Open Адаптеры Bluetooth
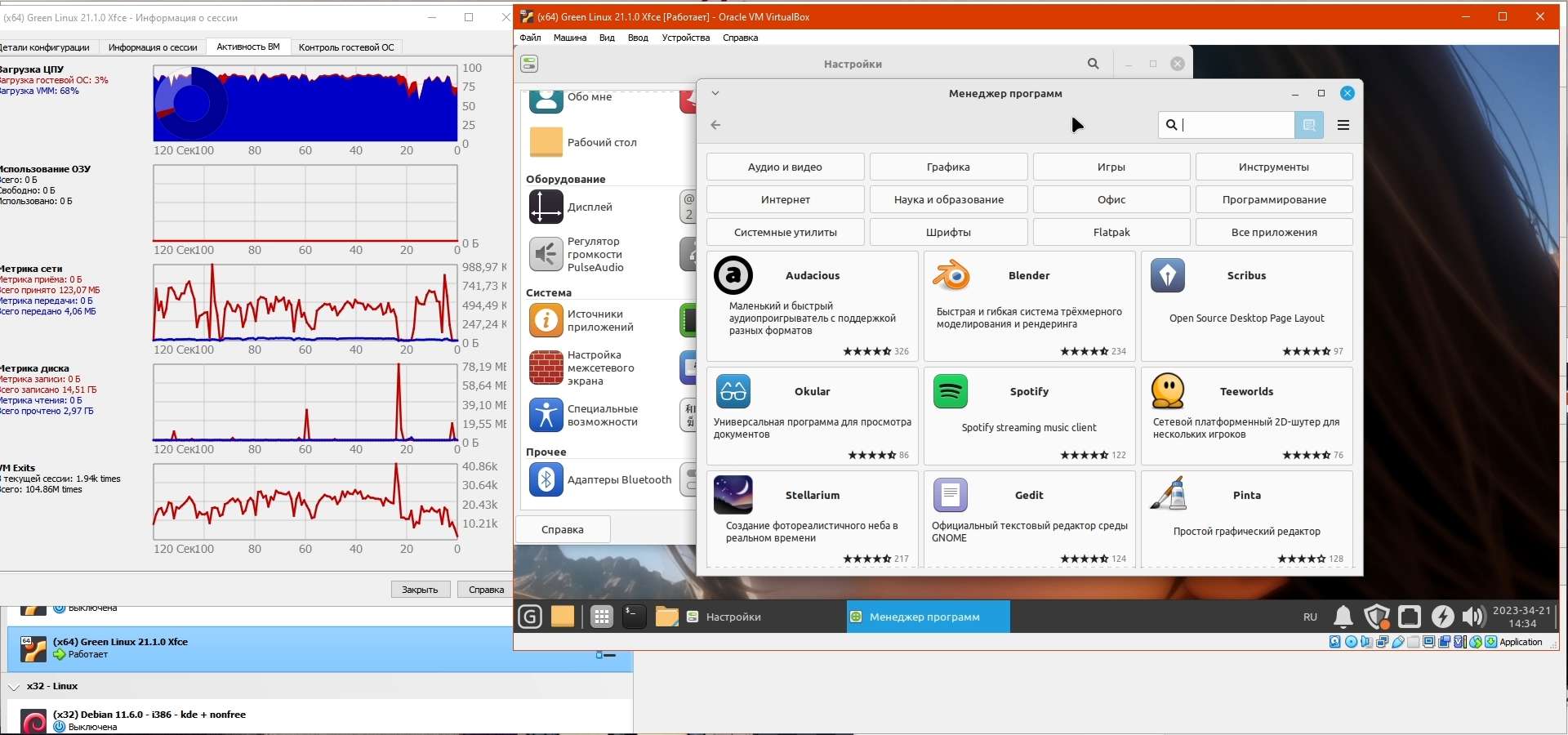This screenshot has width=1568, height=735. pos(600,479)
